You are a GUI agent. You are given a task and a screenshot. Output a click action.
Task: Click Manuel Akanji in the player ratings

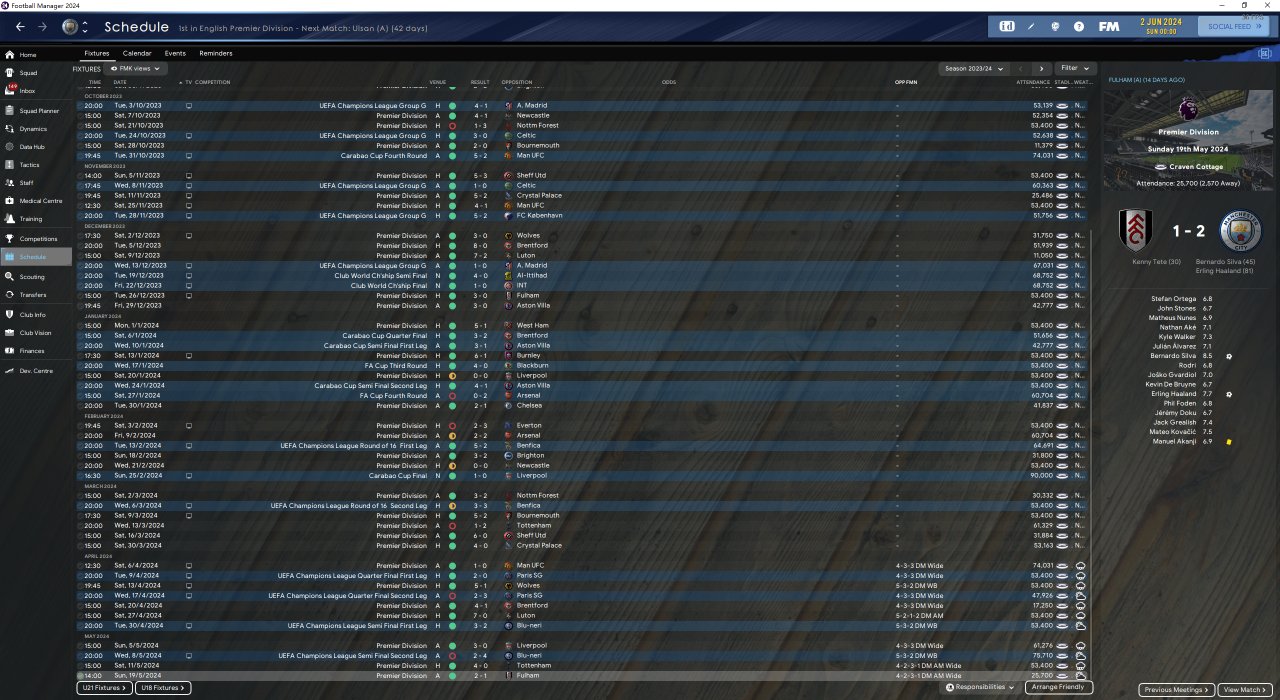coord(1175,441)
